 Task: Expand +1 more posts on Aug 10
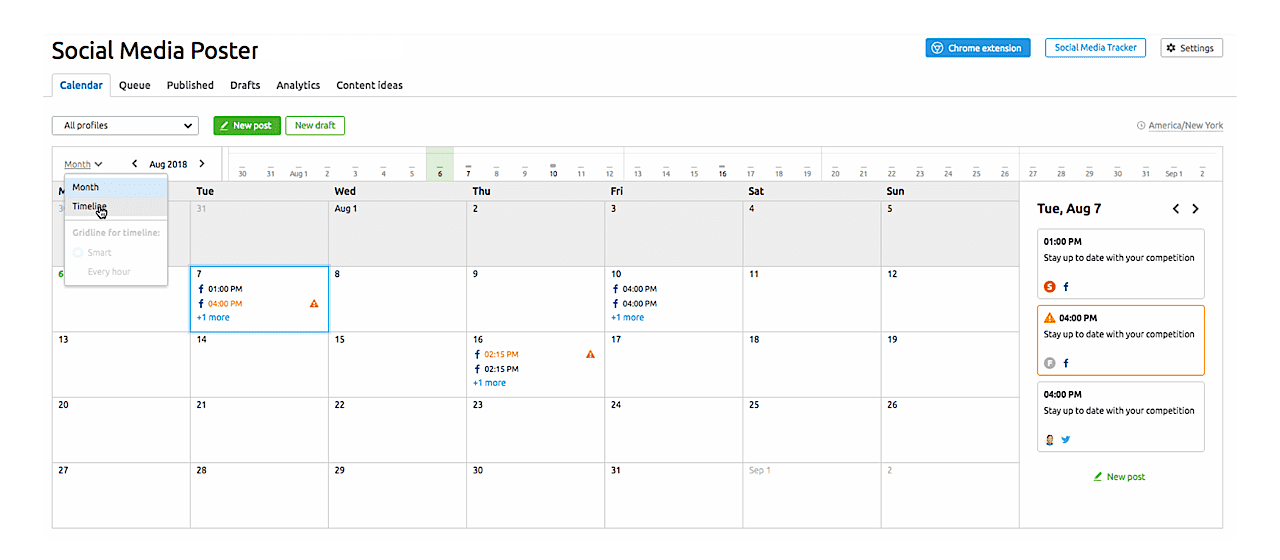[x=627, y=318]
